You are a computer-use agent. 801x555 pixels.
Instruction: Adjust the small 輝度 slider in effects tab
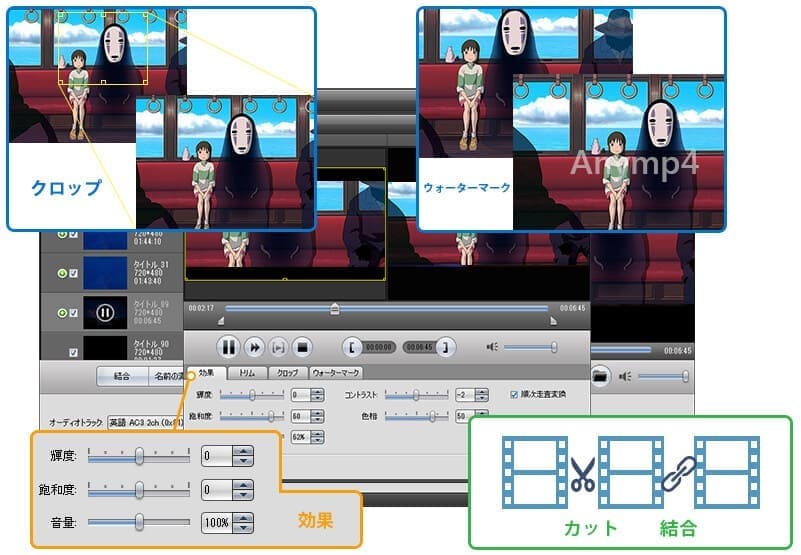(x=252, y=395)
